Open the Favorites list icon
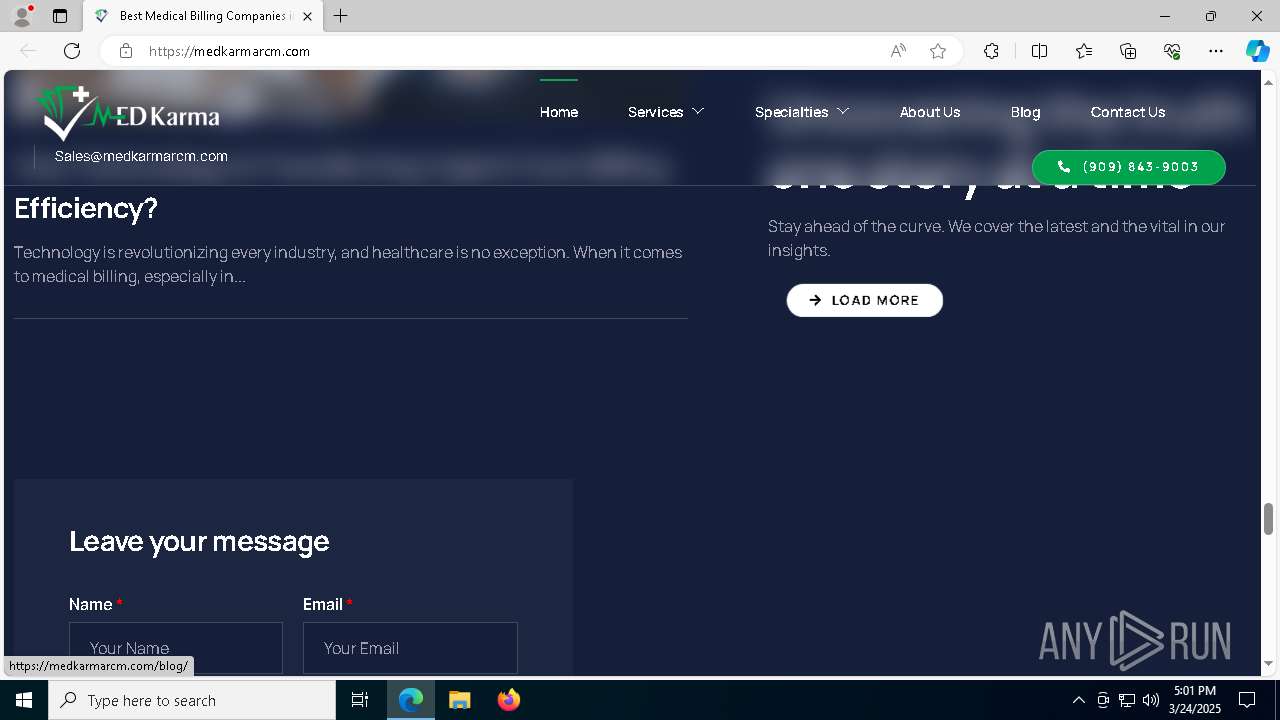 [1084, 51]
